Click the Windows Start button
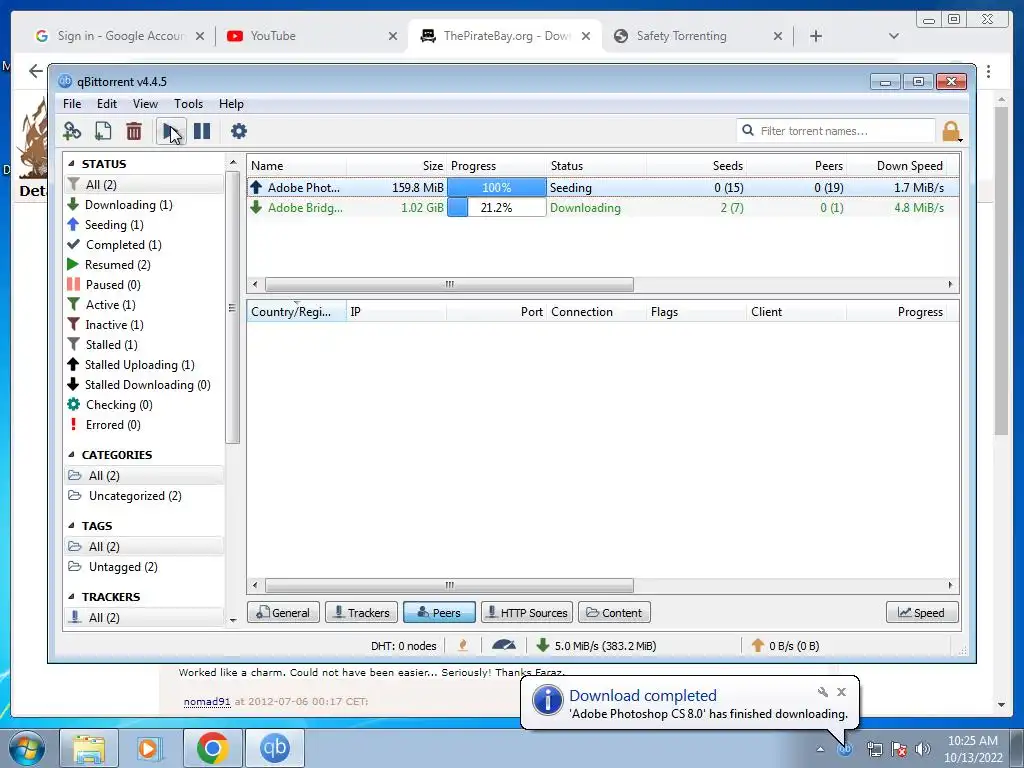Image resolution: width=1024 pixels, height=768 pixels. click(x=27, y=749)
